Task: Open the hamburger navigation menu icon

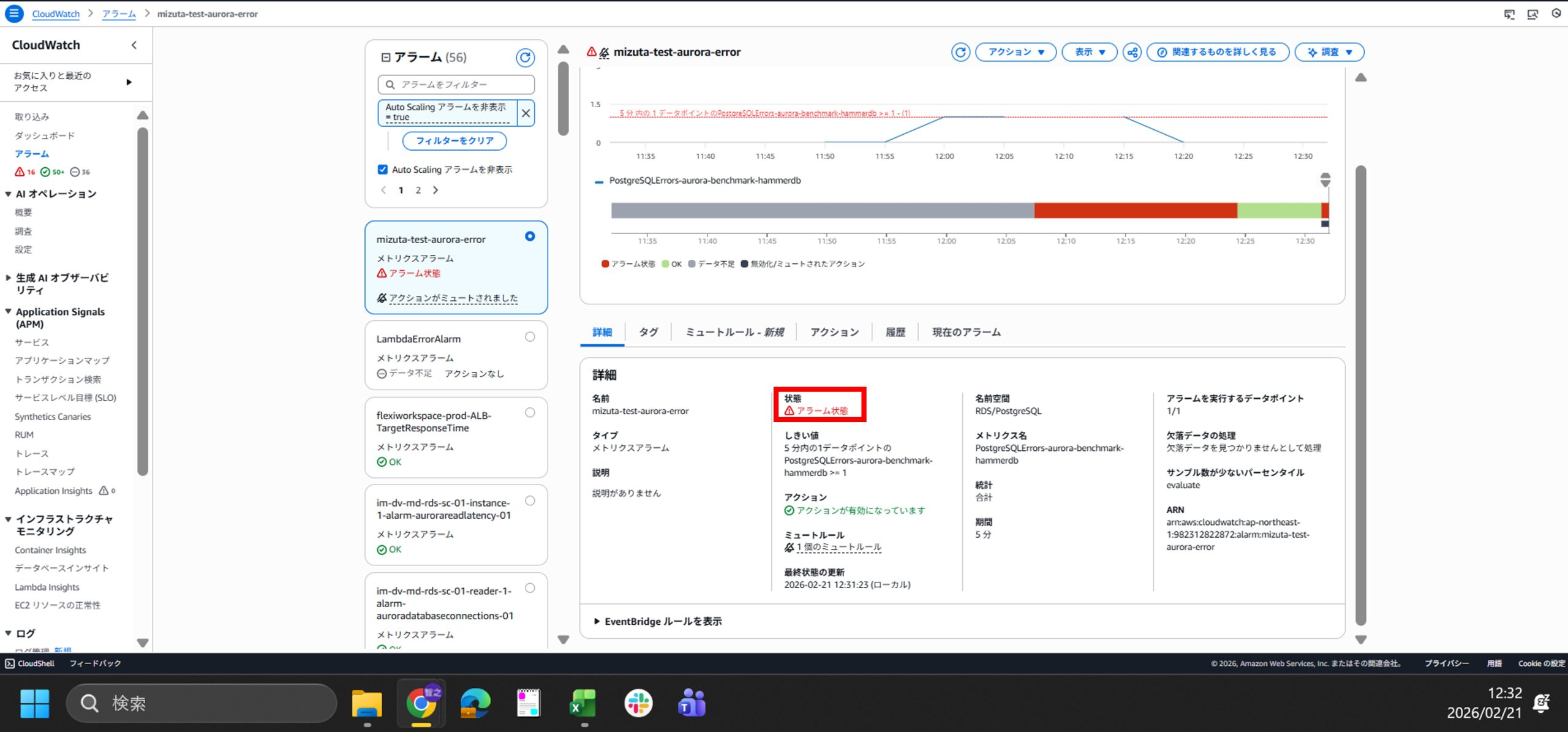Action: pyautogui.click(x=13, y=13)
